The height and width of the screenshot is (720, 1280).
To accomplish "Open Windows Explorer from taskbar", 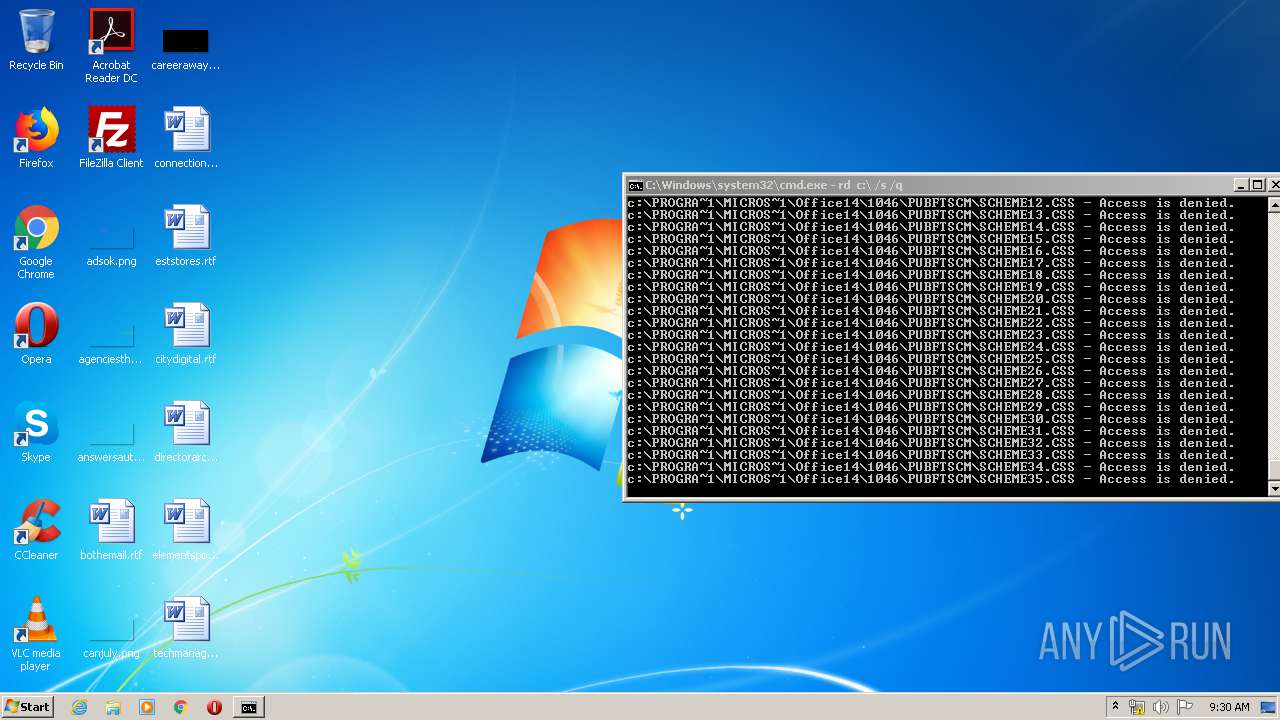I will pos(113,707).
